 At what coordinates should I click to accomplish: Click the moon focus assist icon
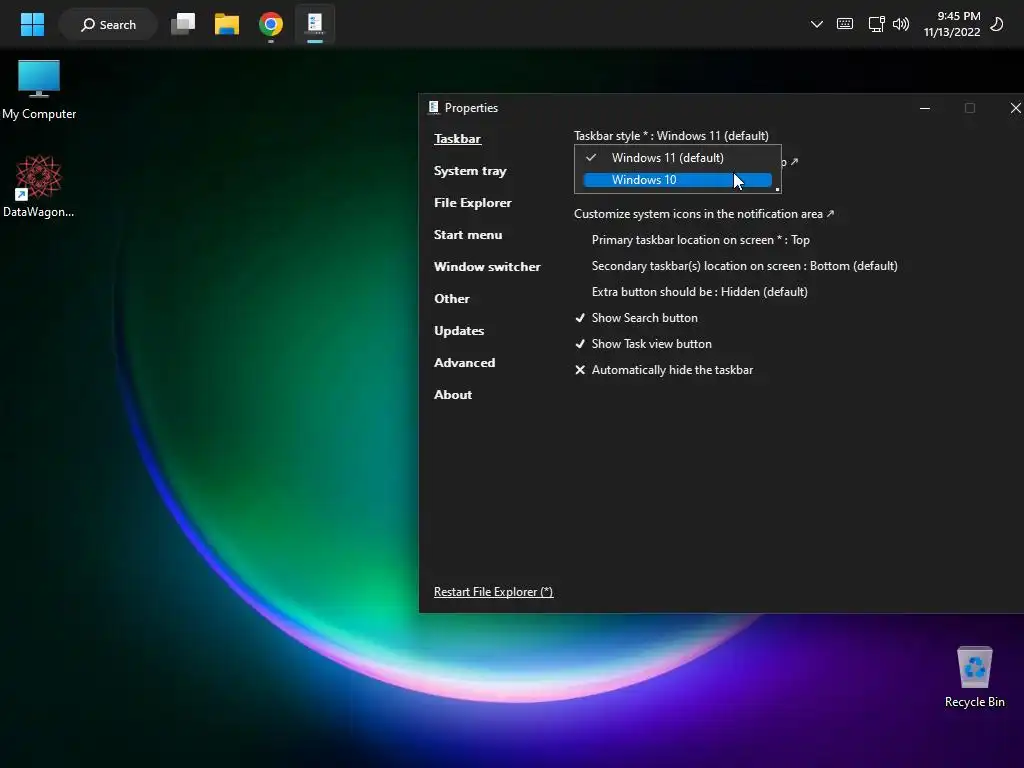(997, 25)
